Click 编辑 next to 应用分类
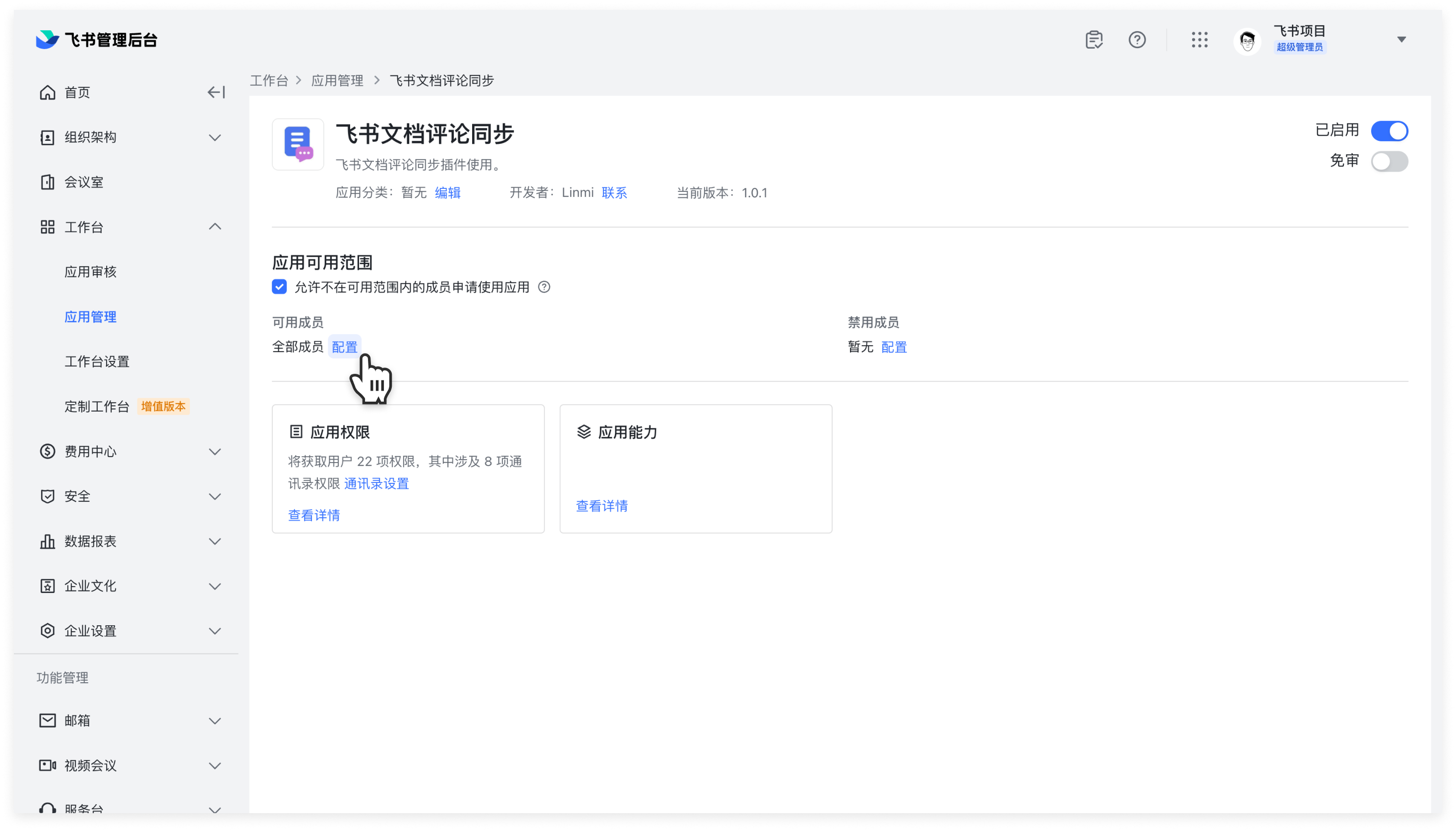1456x831 pixels. [447, 192]
